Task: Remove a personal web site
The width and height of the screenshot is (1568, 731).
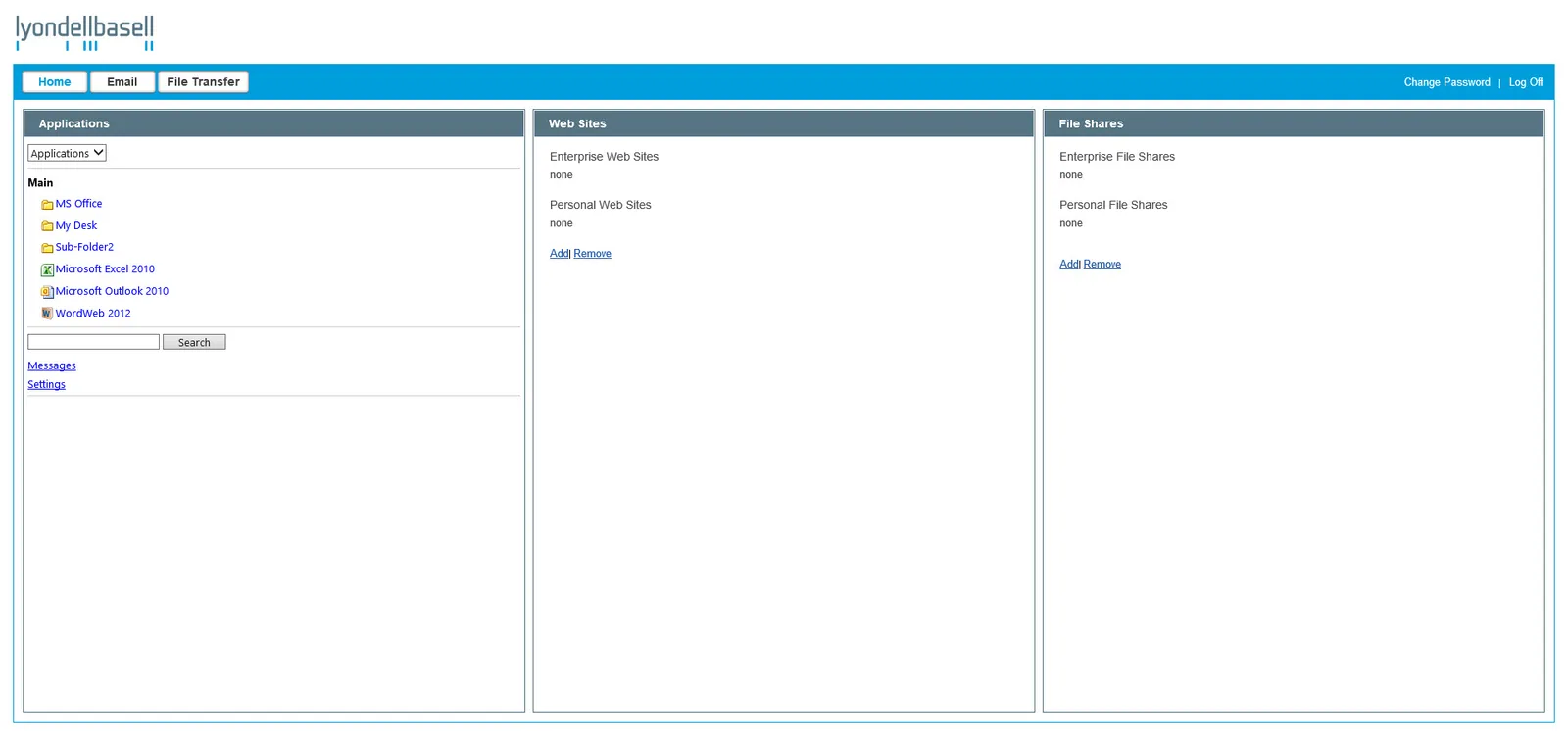Action: 592,253
